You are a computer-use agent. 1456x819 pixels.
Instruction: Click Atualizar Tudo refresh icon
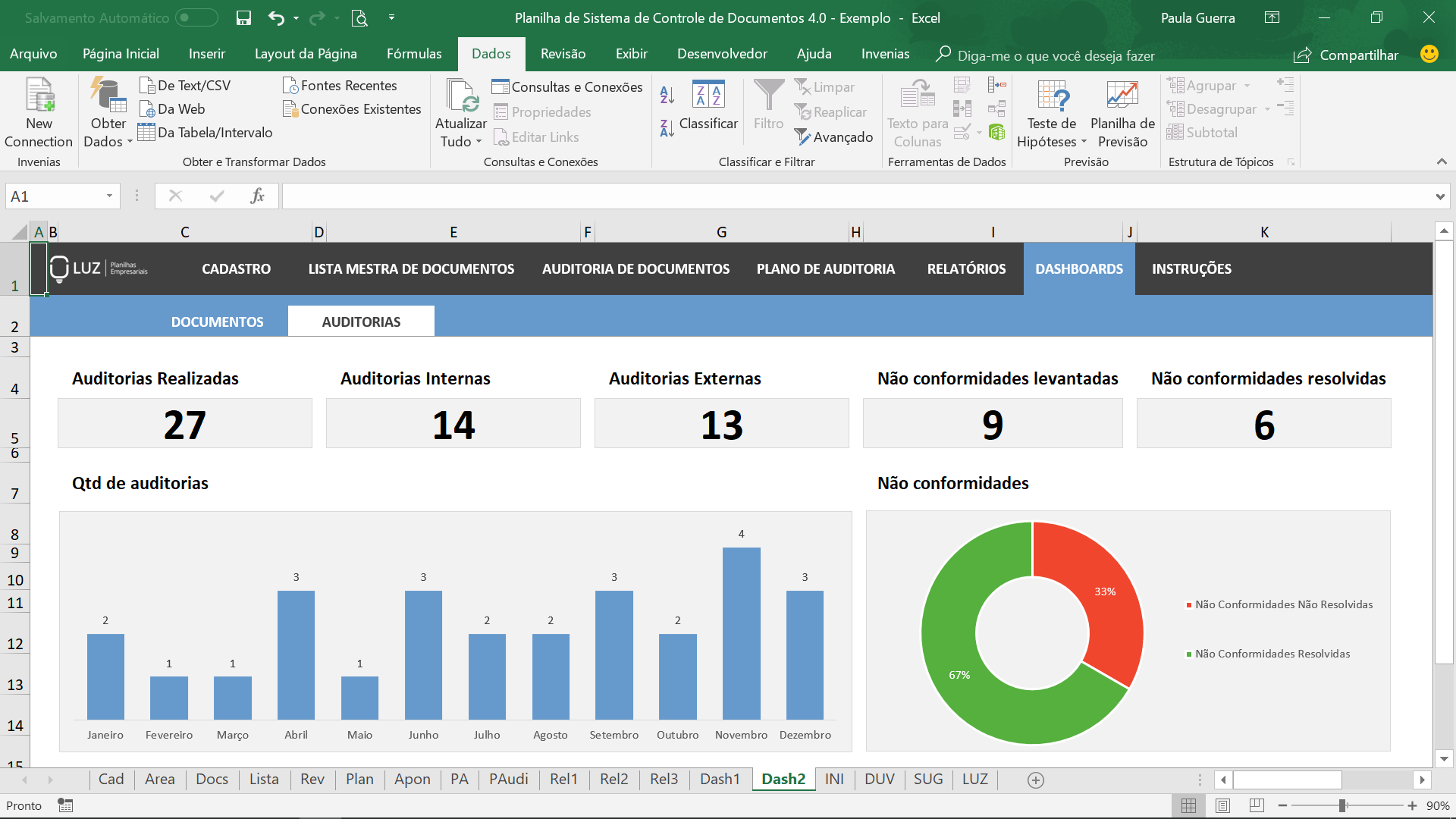click(461, 96)
